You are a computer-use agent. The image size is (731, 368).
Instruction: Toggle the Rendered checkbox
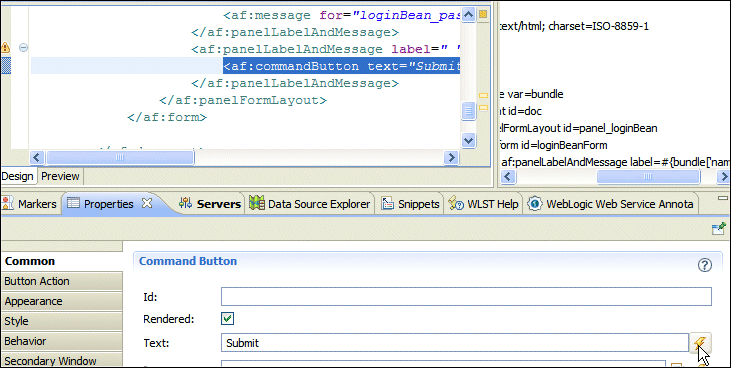(x=228, y=319)
